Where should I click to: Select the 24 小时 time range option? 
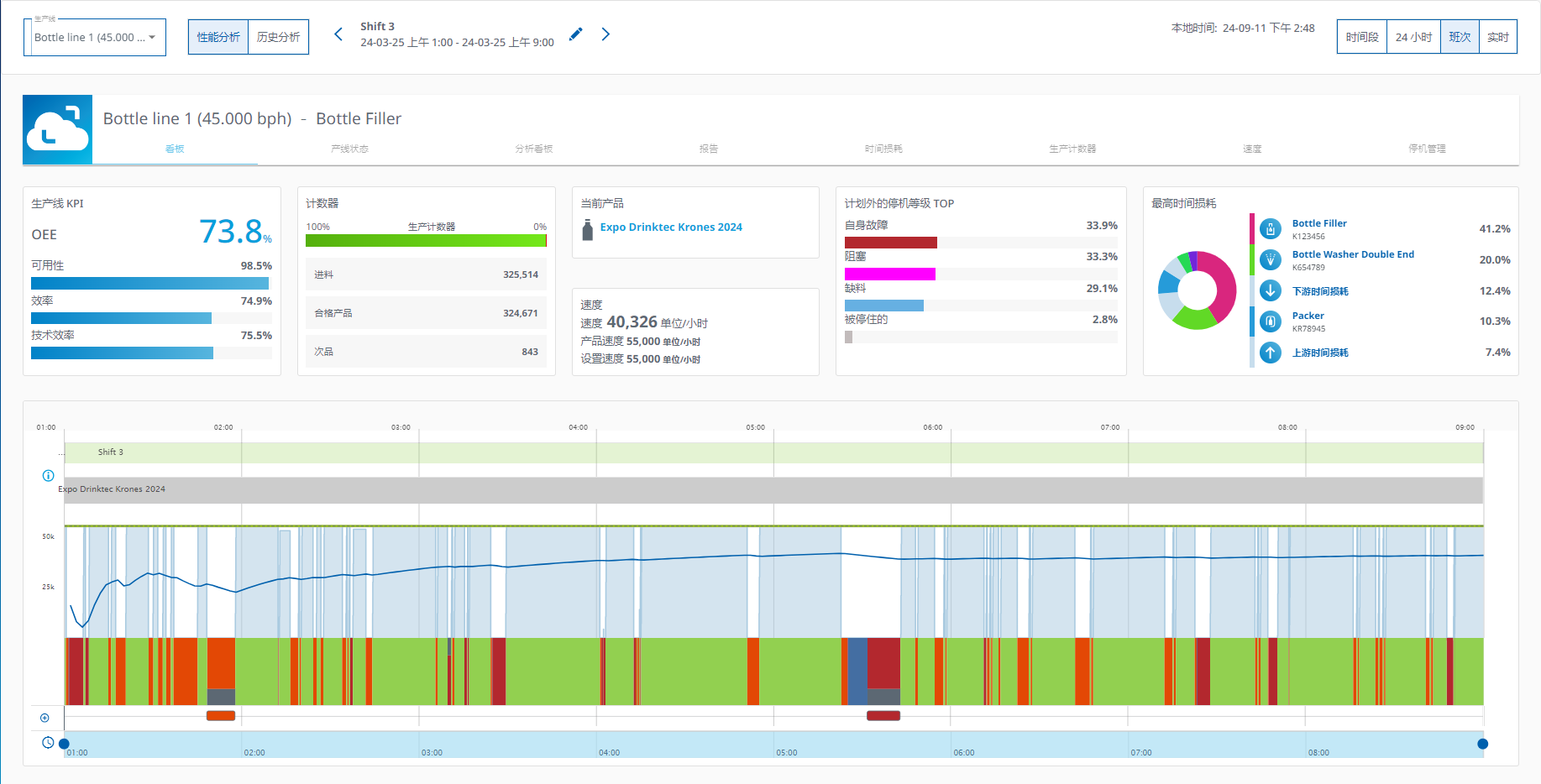[x=1413, y=37]
